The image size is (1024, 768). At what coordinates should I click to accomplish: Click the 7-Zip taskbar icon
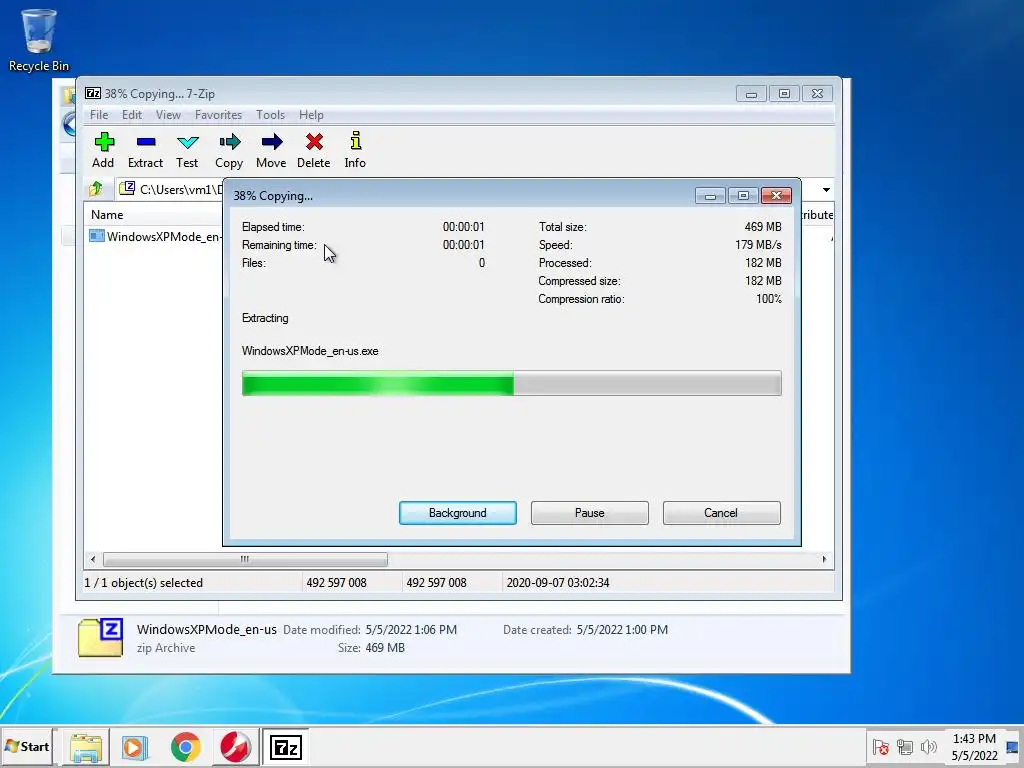(x=286, y=747)
